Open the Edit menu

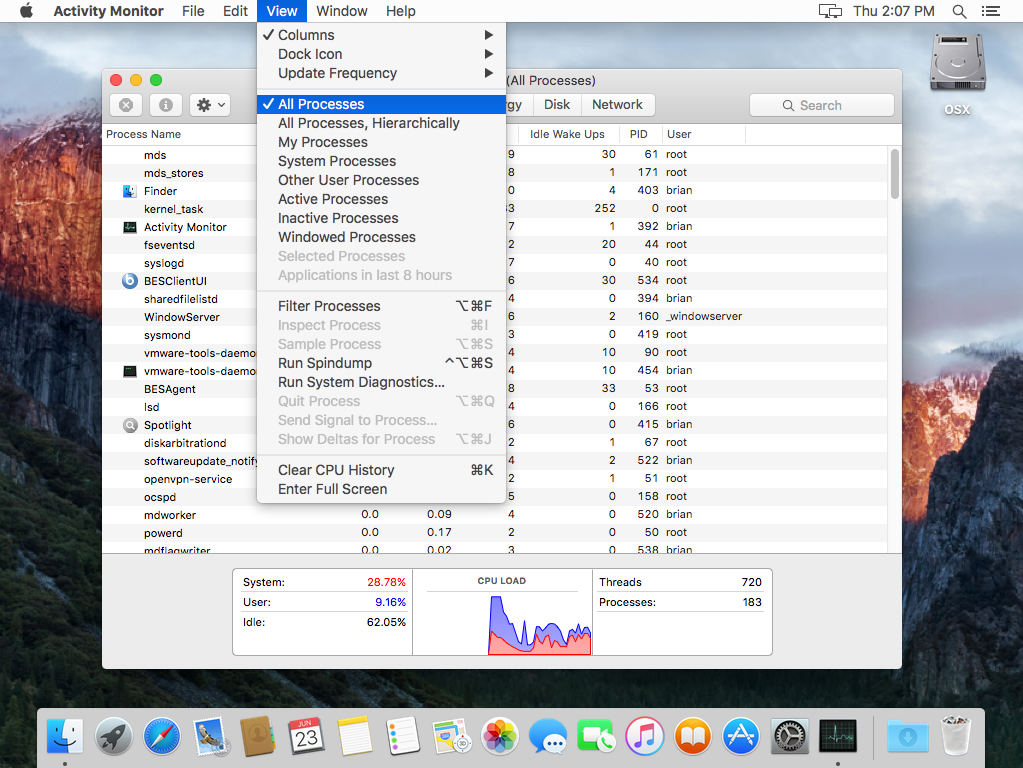[x=235, y=11]
